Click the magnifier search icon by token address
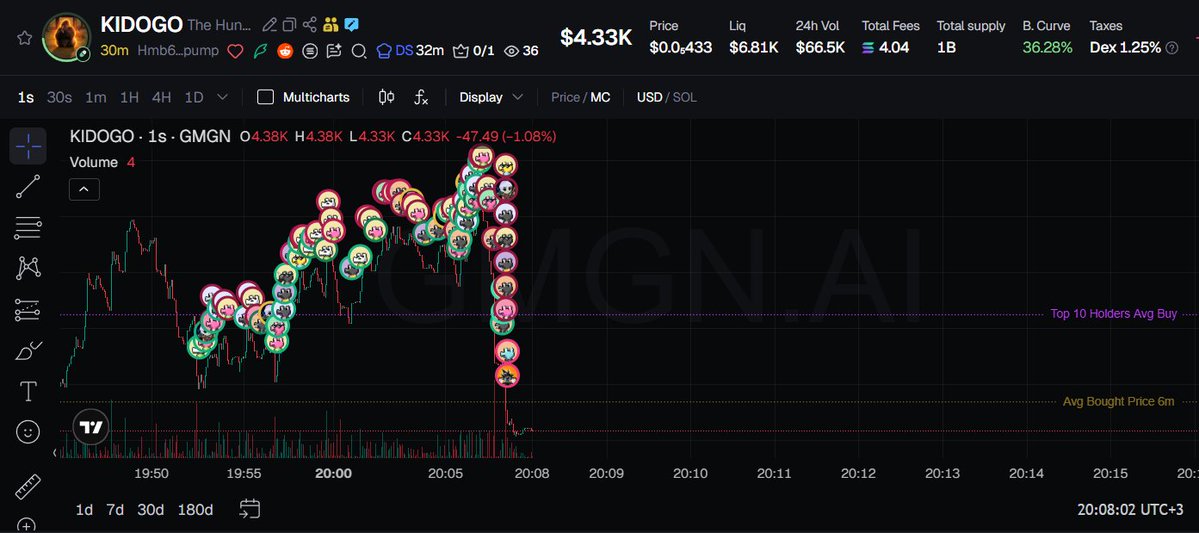The width and height of the screenshot is (1199, 533). pos(359,51)
